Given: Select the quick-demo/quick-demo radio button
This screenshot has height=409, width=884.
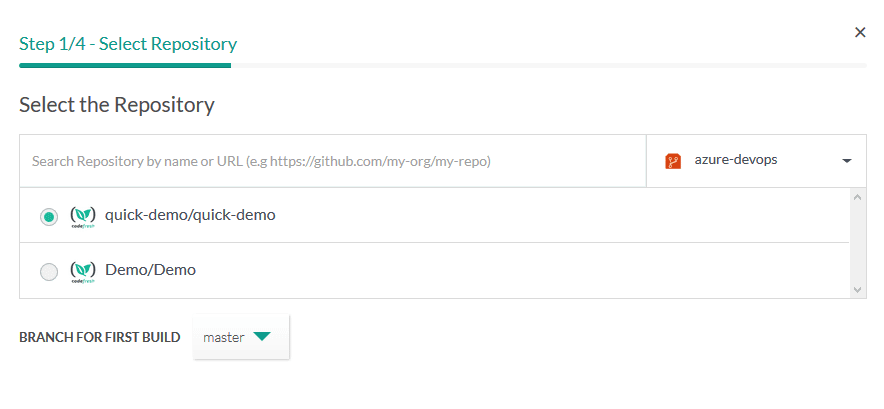Looking at the screenshot, I should click(48, 216).
